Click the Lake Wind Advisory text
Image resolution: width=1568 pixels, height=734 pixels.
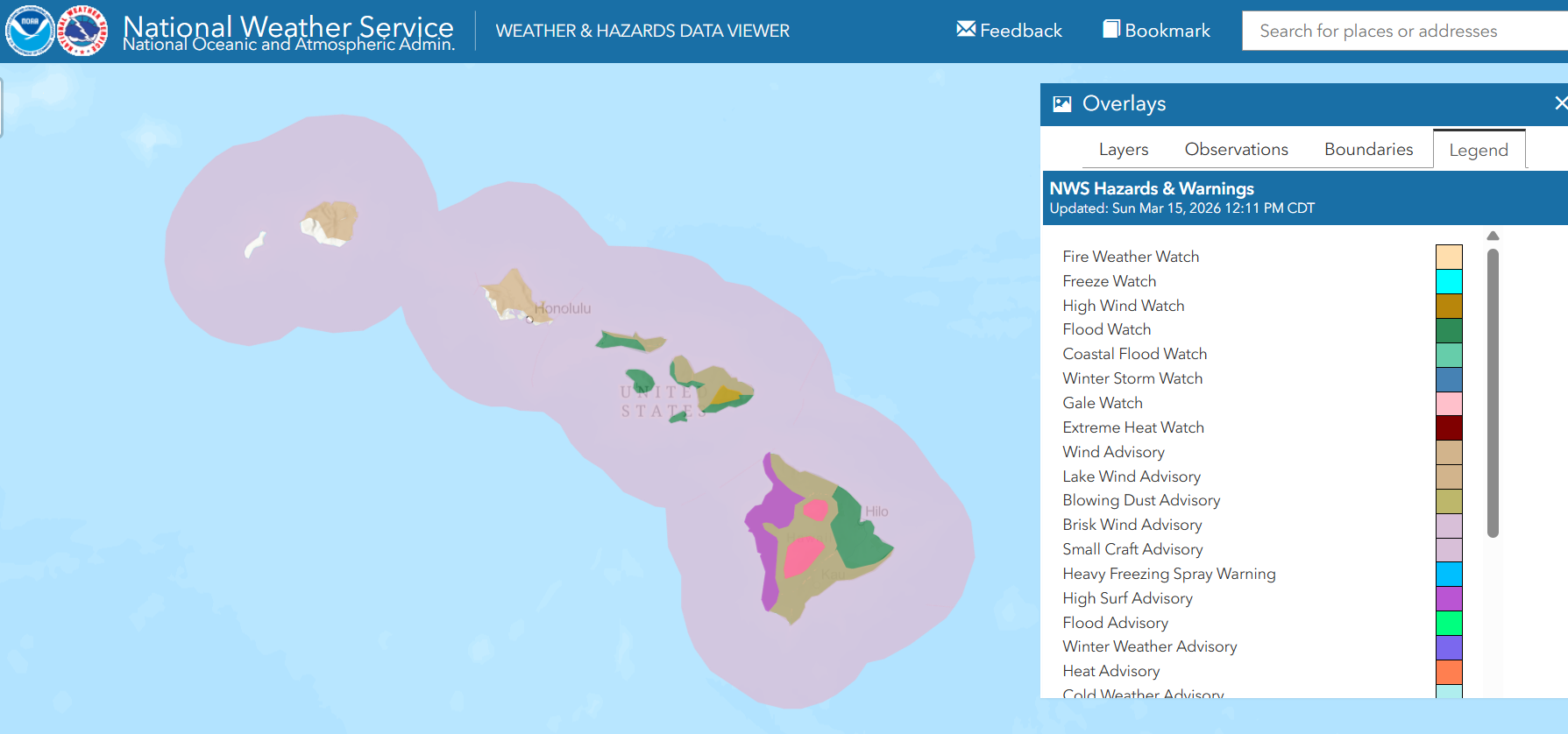[1132, 476]
